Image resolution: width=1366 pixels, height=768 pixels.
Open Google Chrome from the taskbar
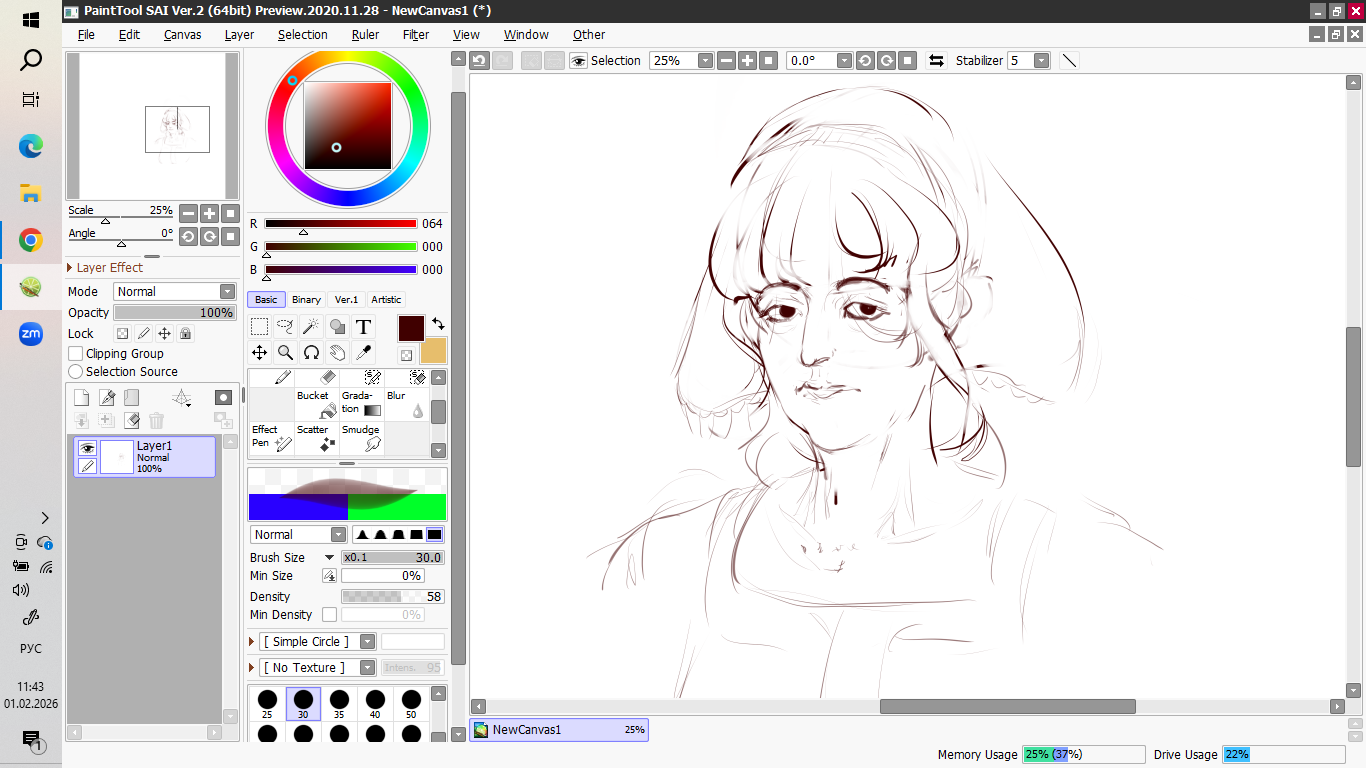click(x=31, y=240)
